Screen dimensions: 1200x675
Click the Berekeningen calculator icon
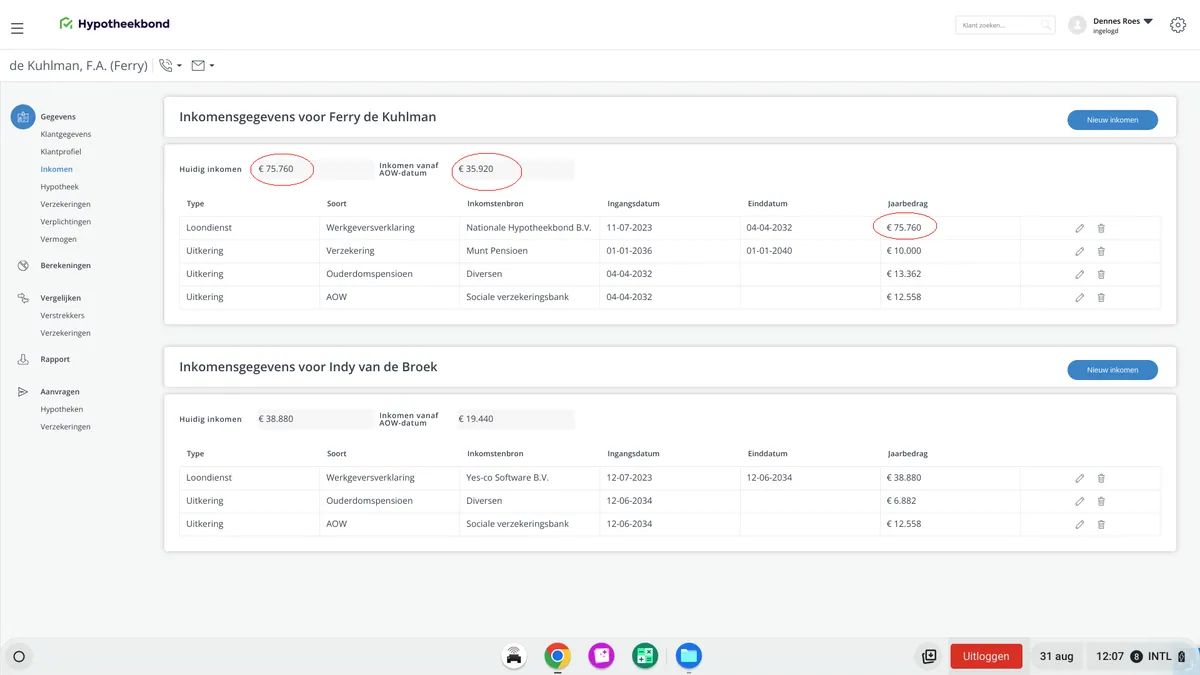23,265
